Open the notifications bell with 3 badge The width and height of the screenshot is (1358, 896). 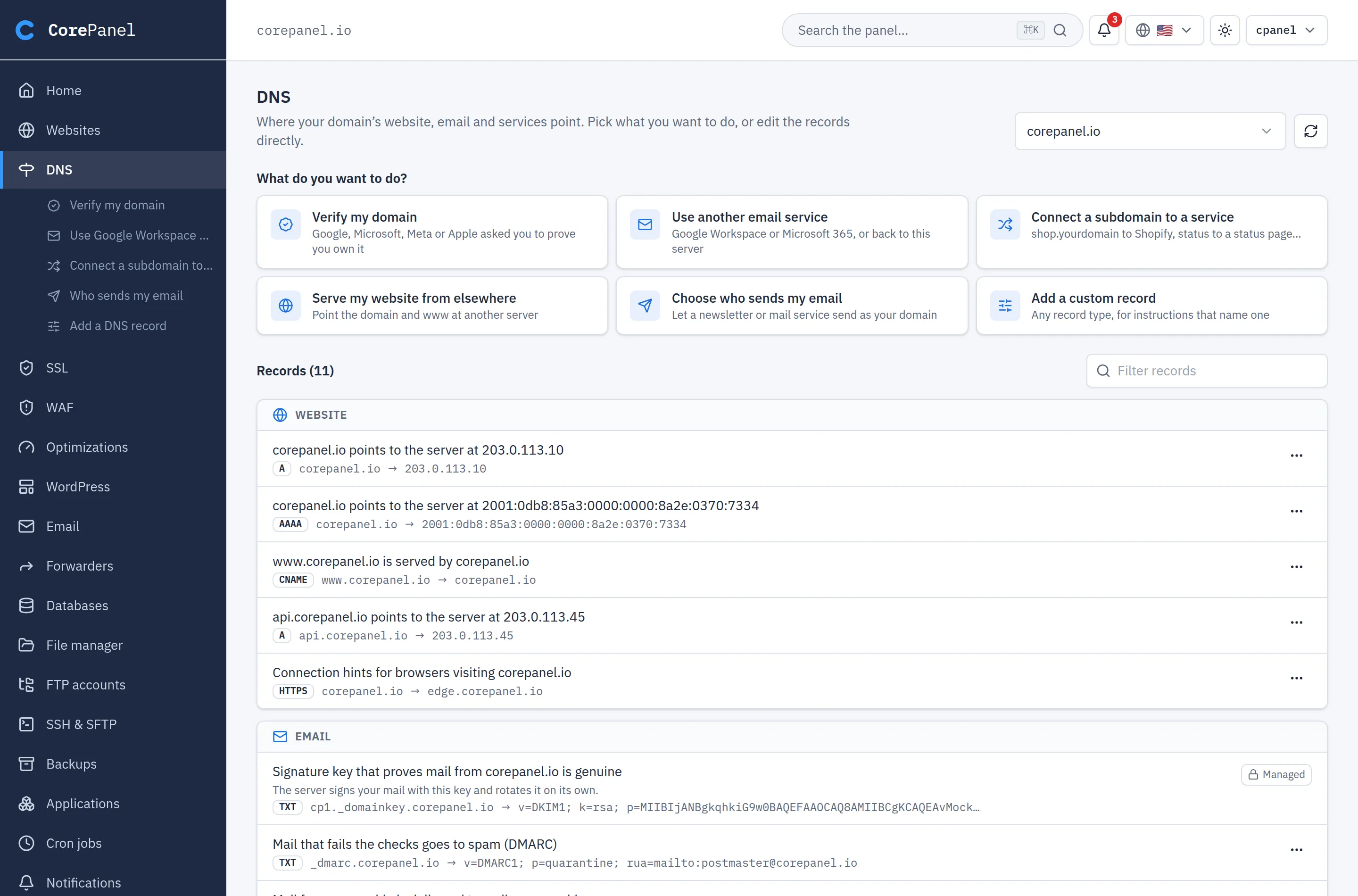pyautogui.click(x=1104, y=30)
